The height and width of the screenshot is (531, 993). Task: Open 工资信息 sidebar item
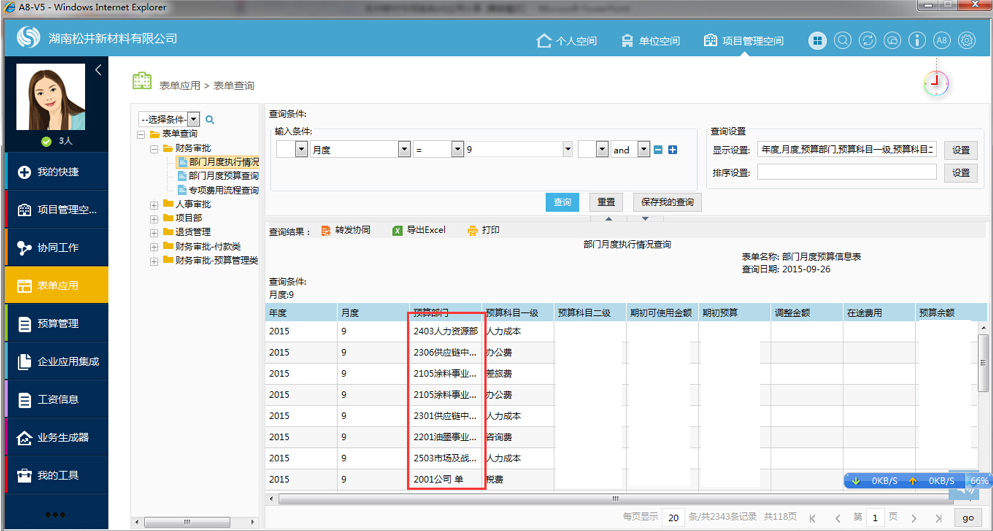pyautogui.click(x=57, y=399)
